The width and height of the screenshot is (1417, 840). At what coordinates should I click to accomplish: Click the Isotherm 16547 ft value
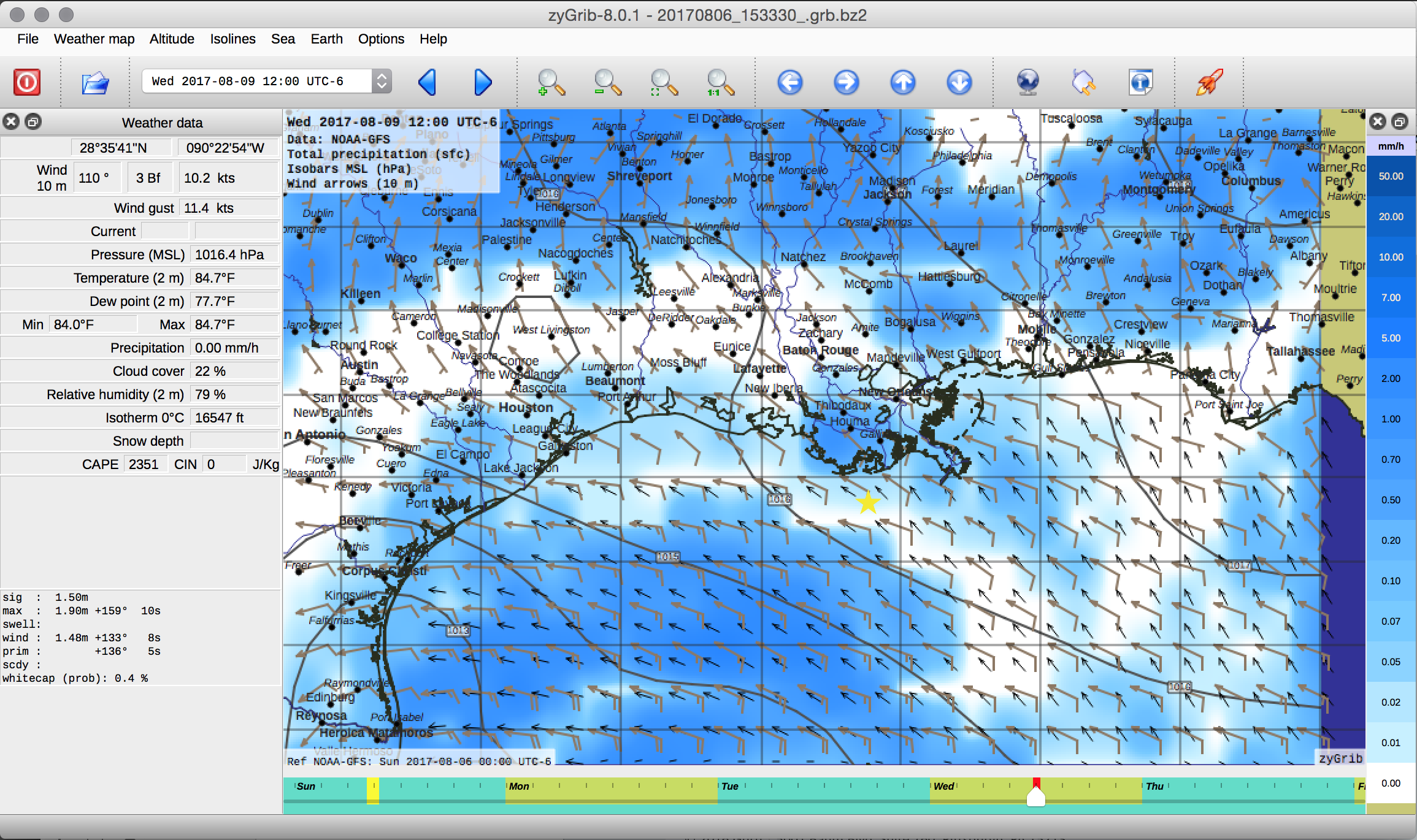(x=235, y=418)
